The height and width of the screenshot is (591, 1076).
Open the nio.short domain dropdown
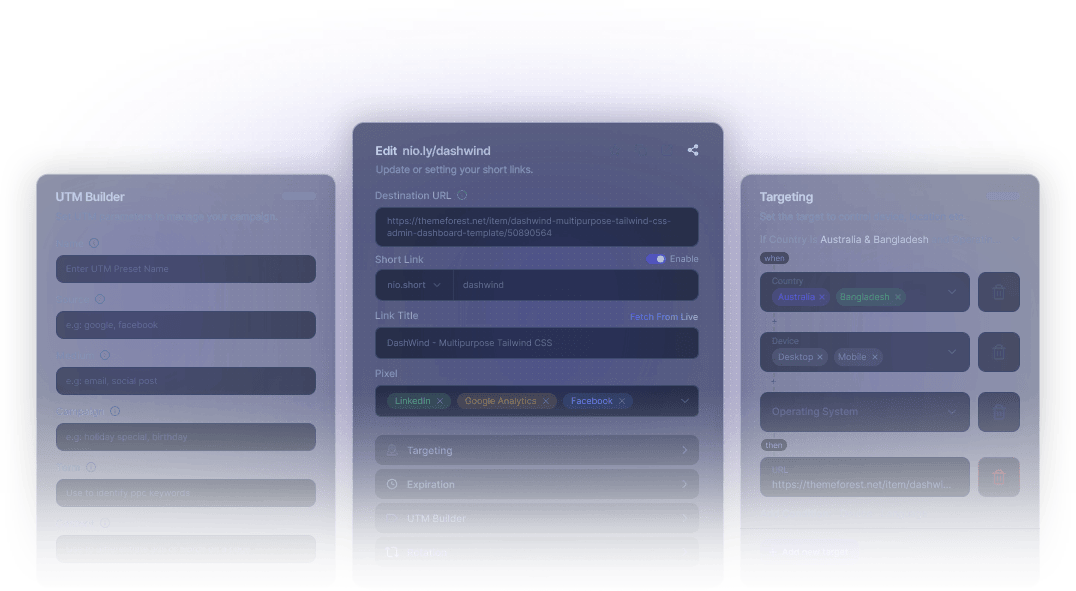click(414, 285)
